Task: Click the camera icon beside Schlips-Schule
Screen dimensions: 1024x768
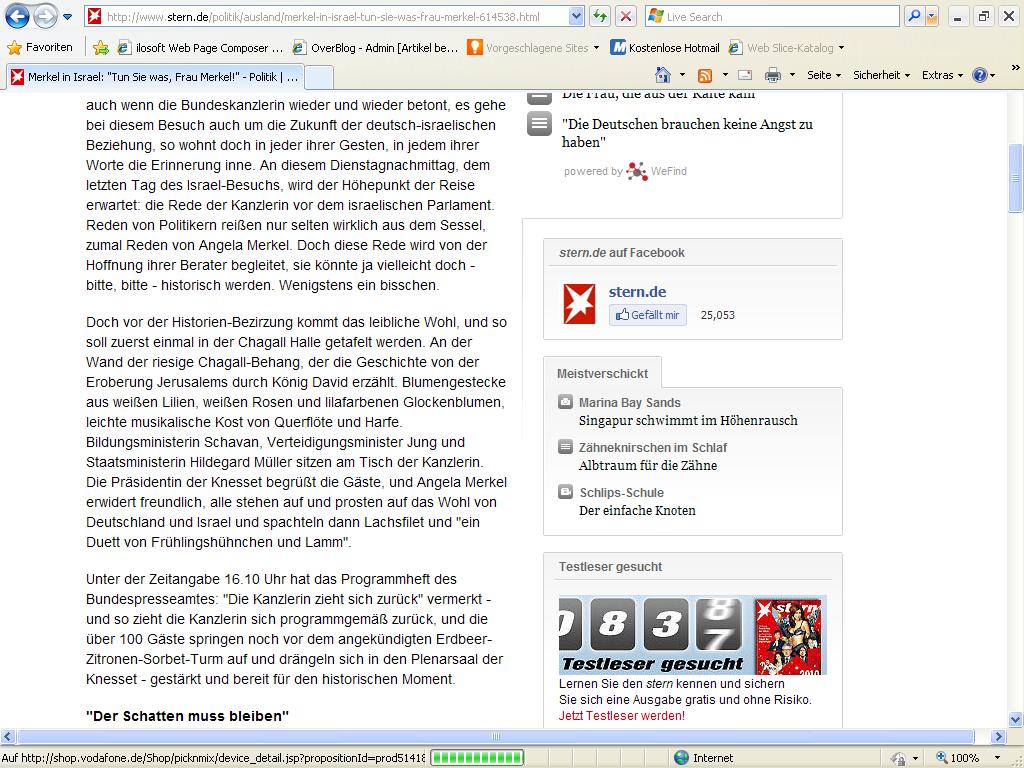Action: [x=566, y=492]
